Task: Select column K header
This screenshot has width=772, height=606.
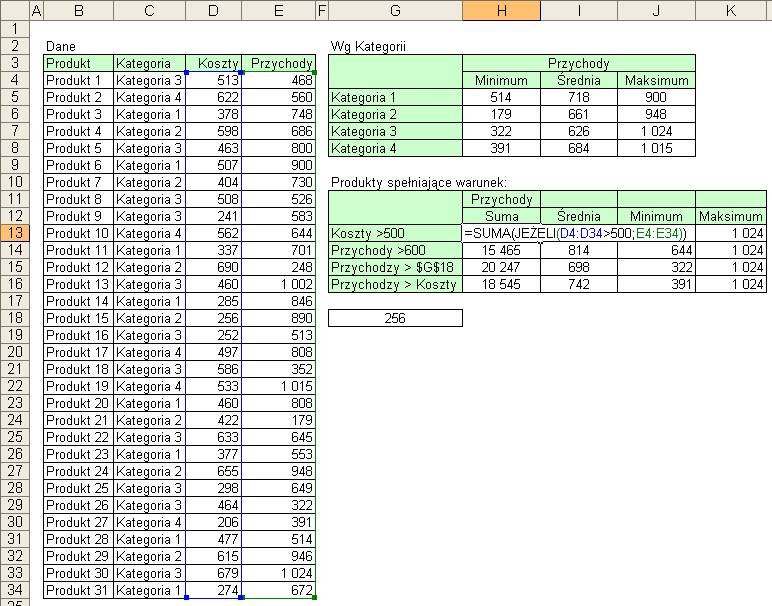Action: (731, 10)
